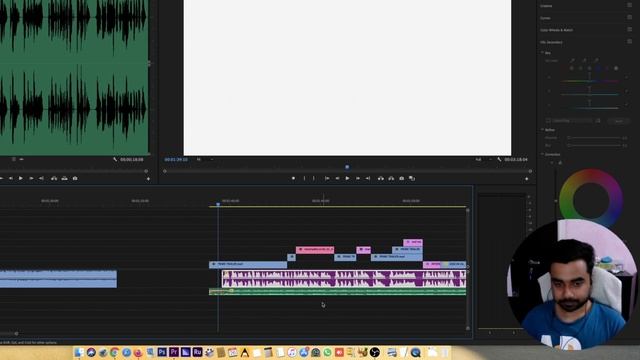Toggle the HSL Secondary checkbox
Screen dimensions: 640x360
click(x=630, y=42)
